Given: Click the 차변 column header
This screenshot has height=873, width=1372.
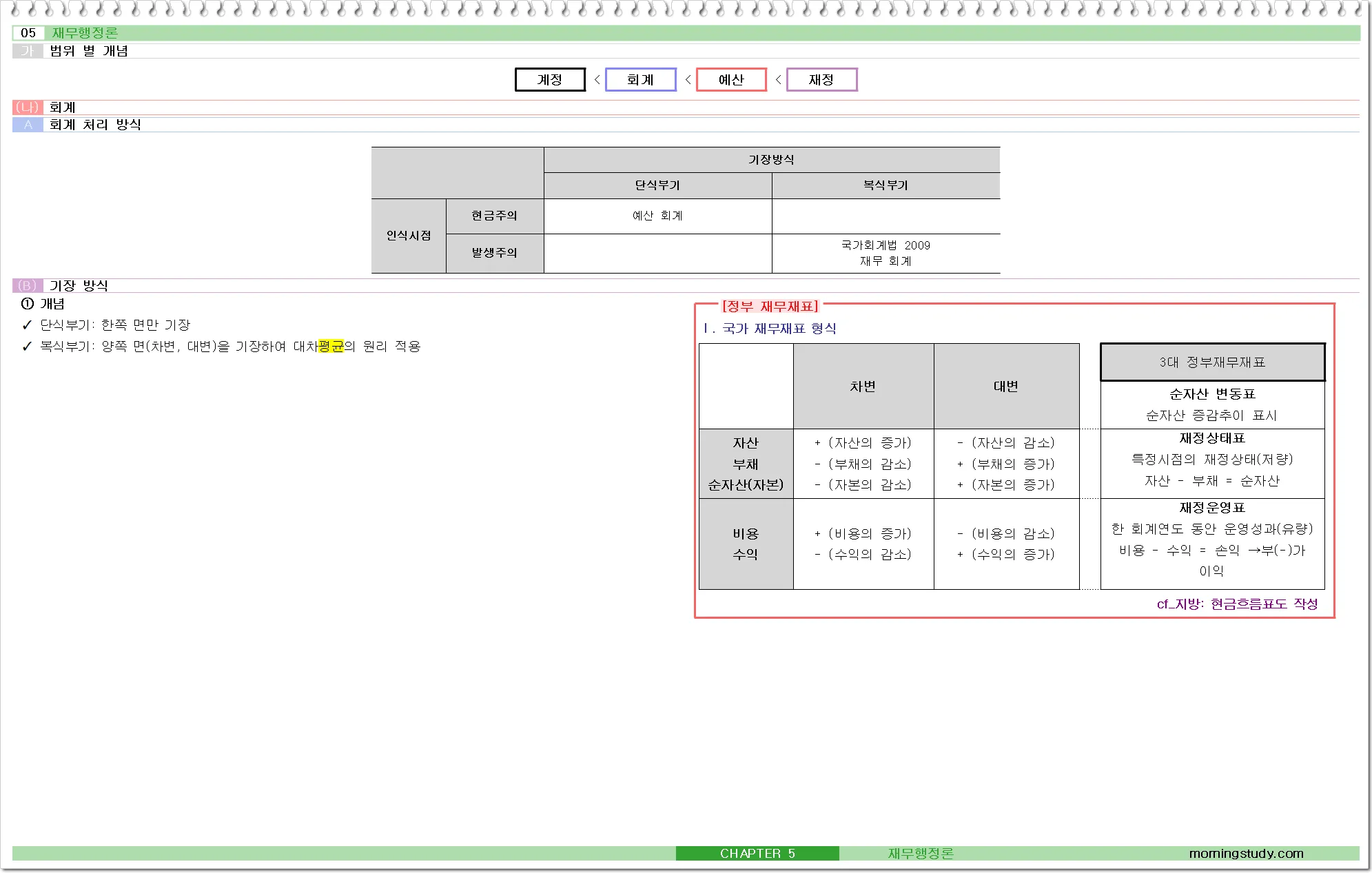Looking at the screenshot, I should [863, 386].
